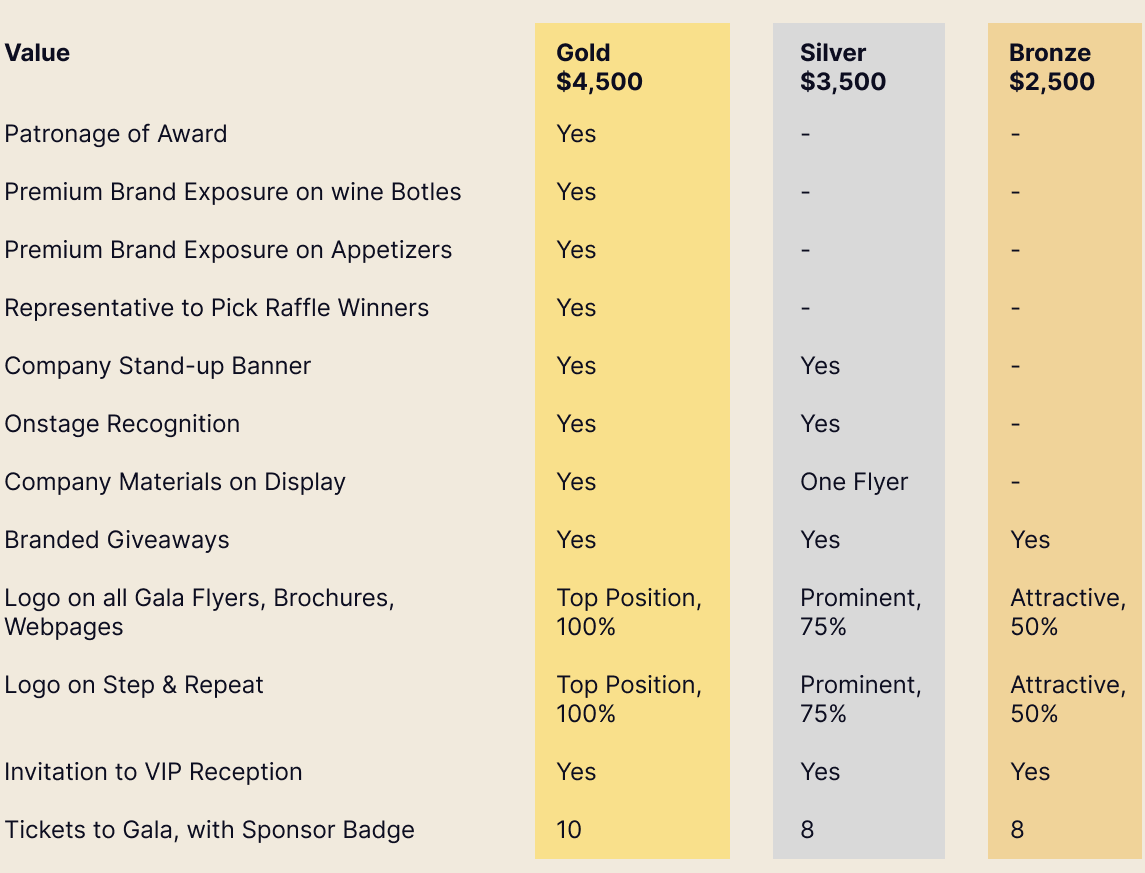Screen dimensions: 1145x873
Task: Click Silver's Prominent 75% Step & Repeat cell
Action: (x=860, y=699)
